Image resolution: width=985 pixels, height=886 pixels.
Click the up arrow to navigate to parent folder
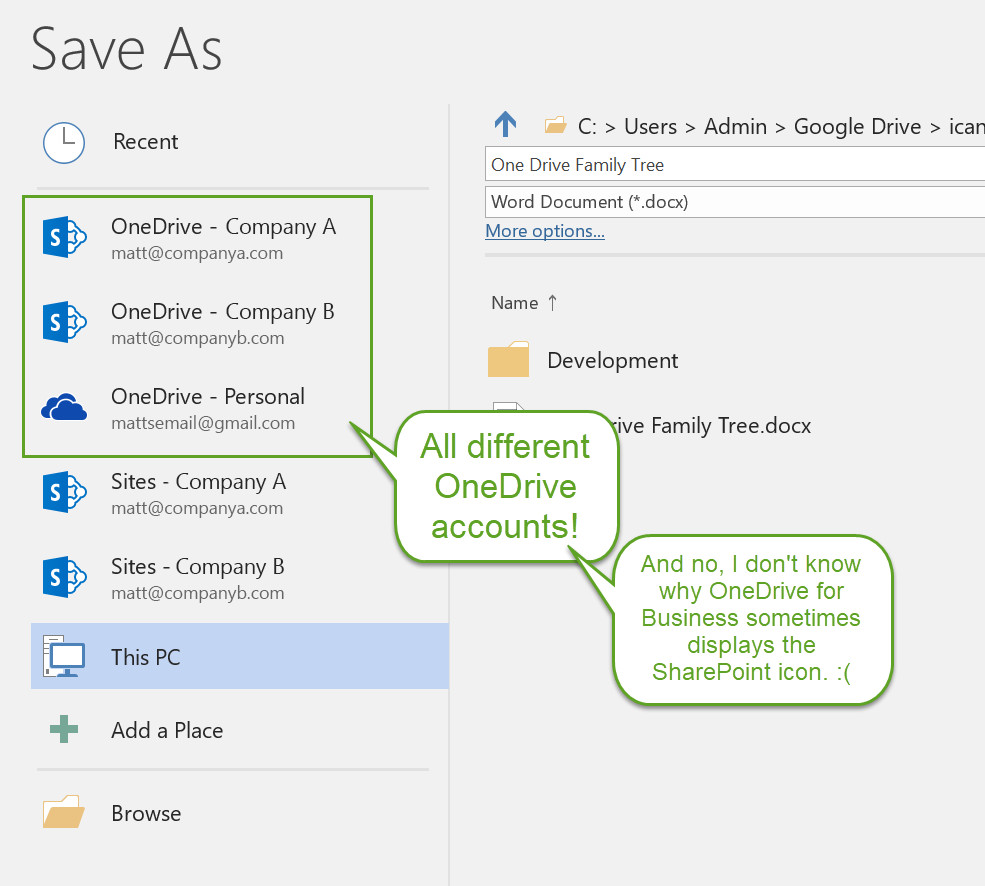point(506,124)
